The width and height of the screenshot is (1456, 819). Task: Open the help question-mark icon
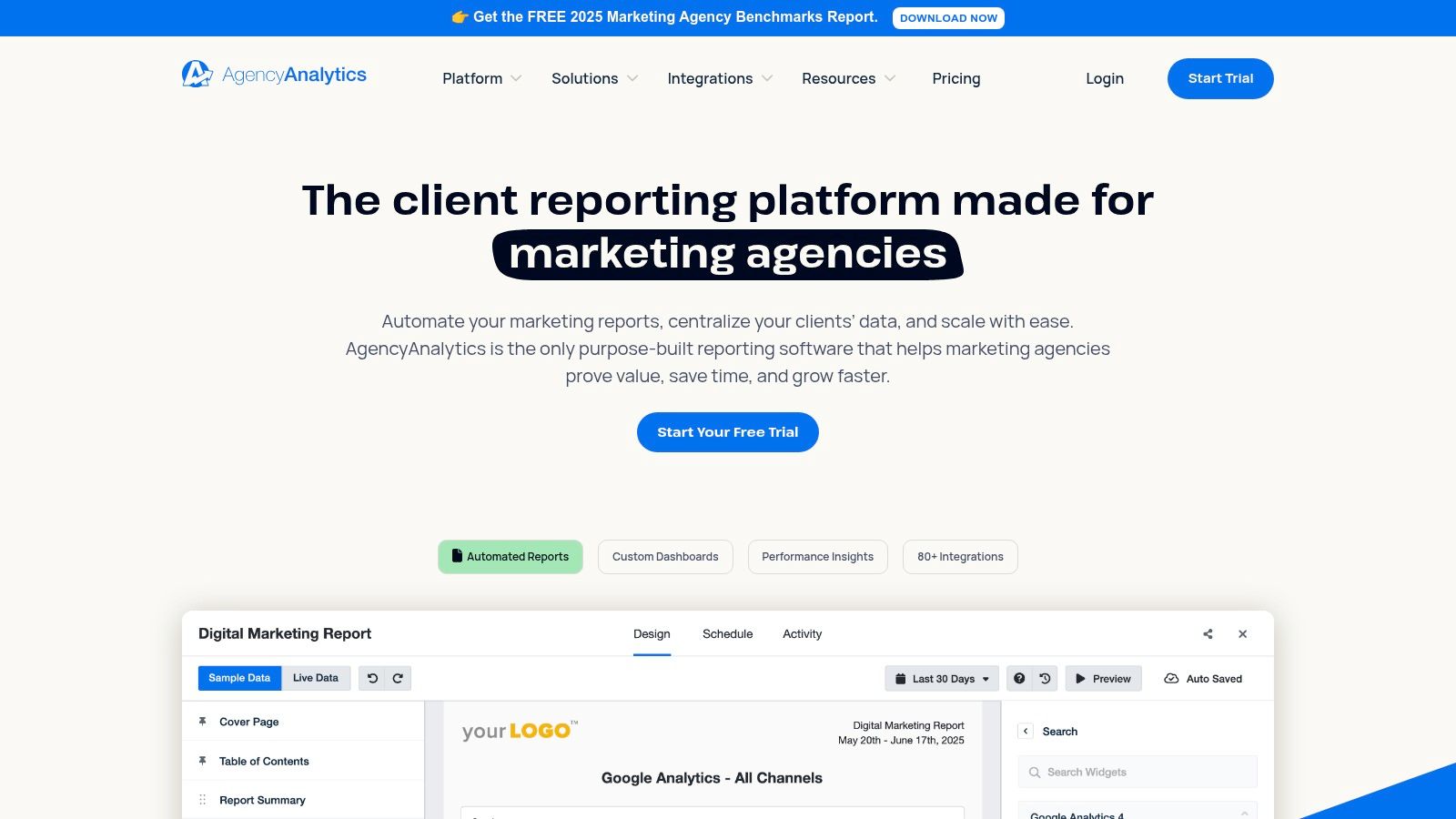point(1019,678)
